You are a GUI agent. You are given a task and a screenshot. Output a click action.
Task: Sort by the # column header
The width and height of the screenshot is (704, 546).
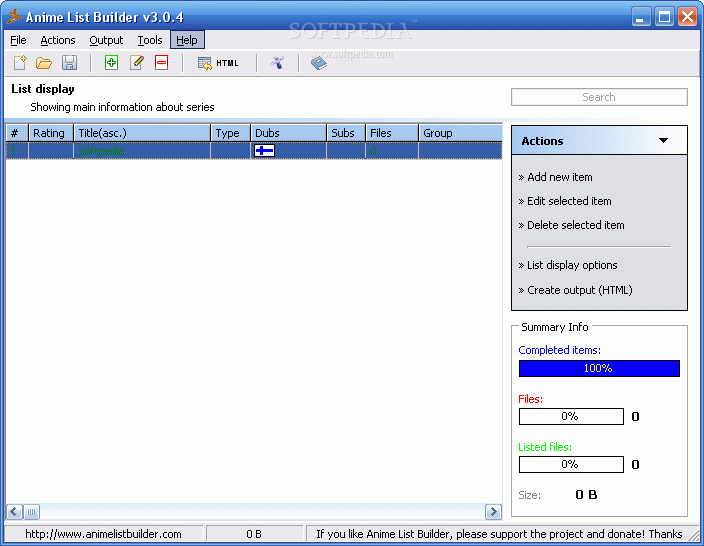coord(17,133)
